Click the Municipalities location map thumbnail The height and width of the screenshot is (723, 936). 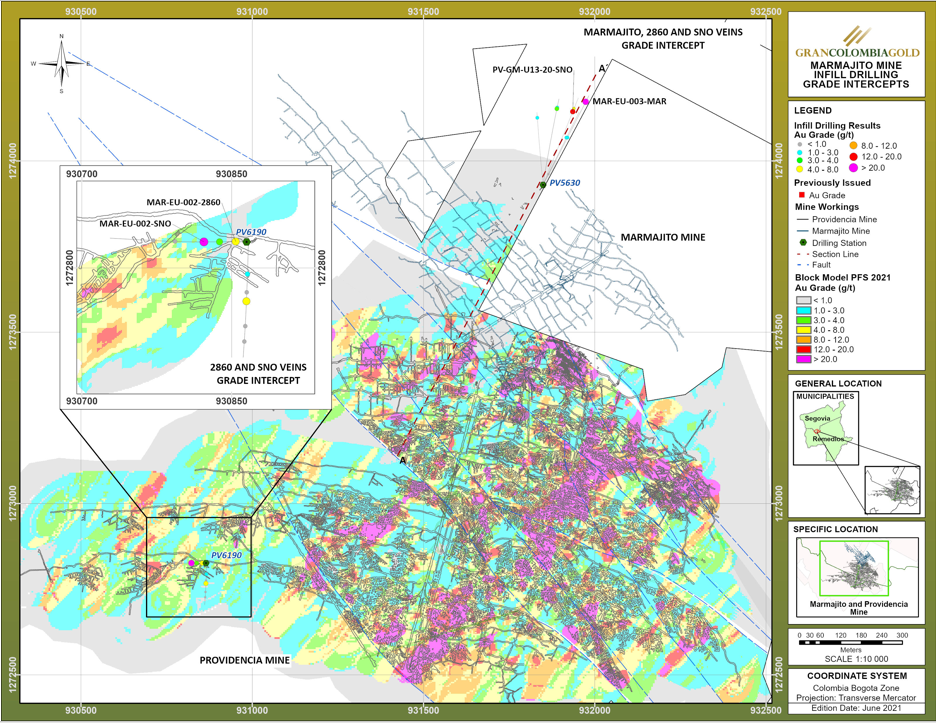coord(826,428)
